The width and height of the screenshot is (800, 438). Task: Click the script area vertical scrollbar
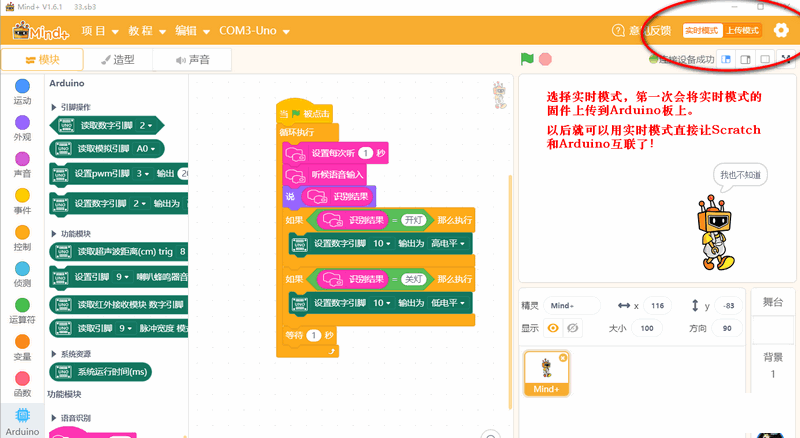click(x=510, y=292)
